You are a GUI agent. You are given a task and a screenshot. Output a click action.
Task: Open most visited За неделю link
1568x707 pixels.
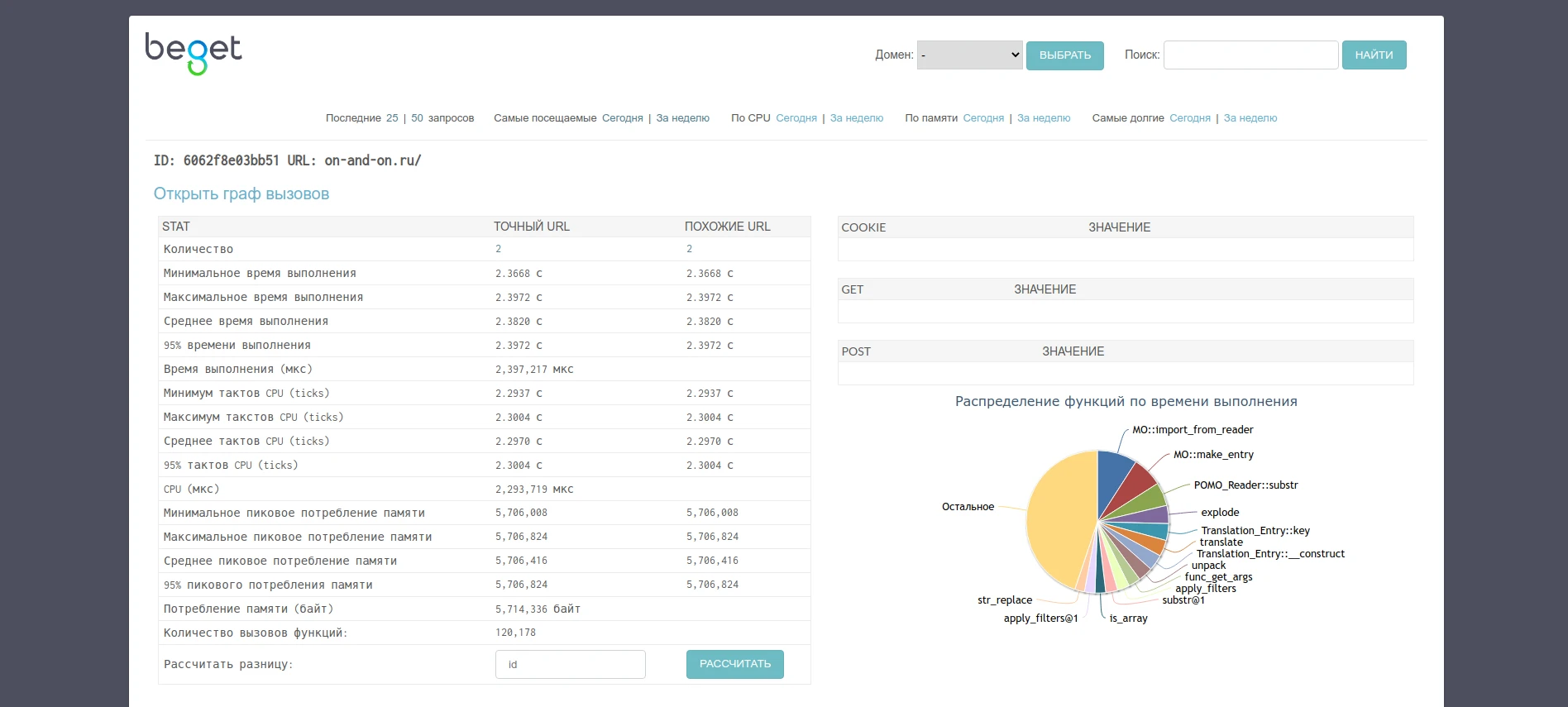(x=682, y=118)
